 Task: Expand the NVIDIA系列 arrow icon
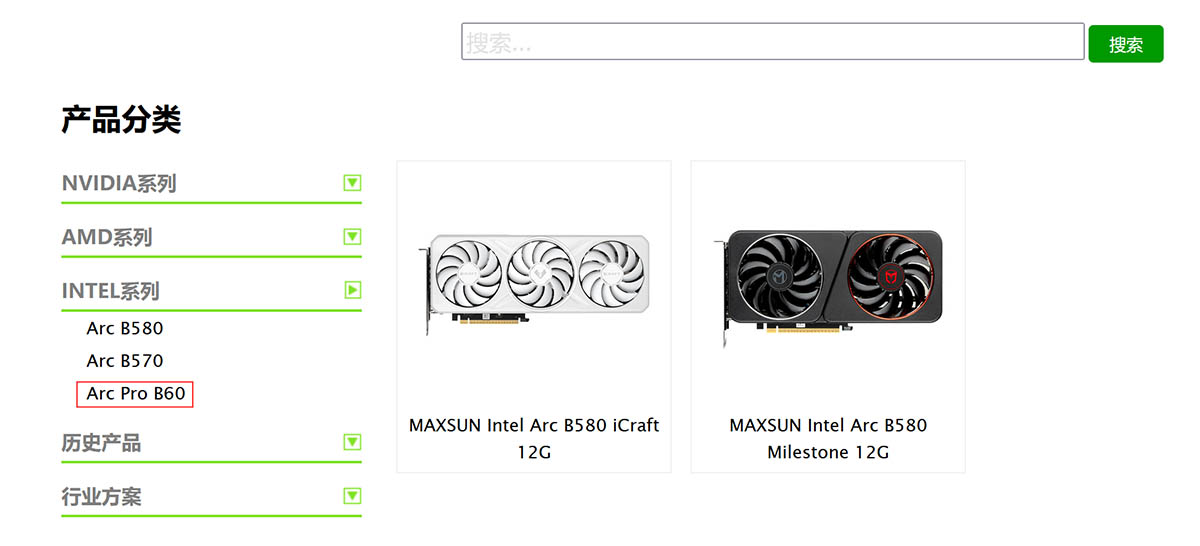tap(352, 183)
